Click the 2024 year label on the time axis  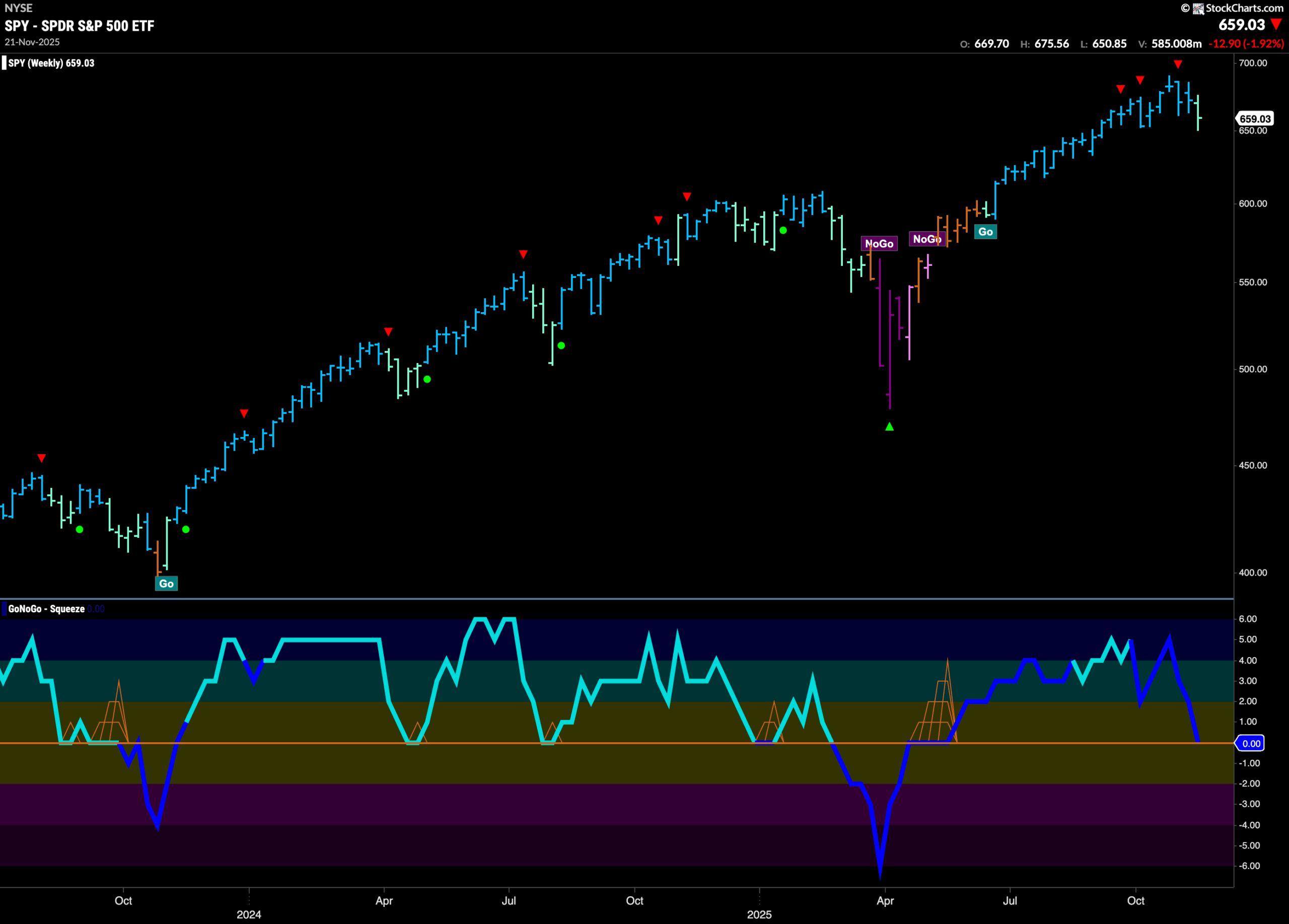[x=249, y=914]
